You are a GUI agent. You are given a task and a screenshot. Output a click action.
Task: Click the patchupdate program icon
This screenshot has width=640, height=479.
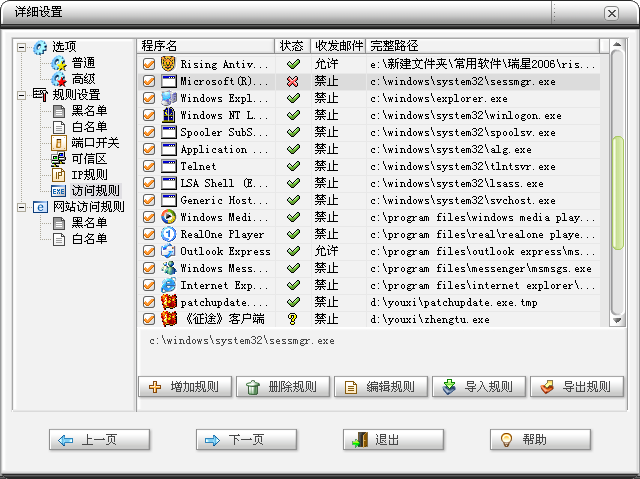pos(168,302)
